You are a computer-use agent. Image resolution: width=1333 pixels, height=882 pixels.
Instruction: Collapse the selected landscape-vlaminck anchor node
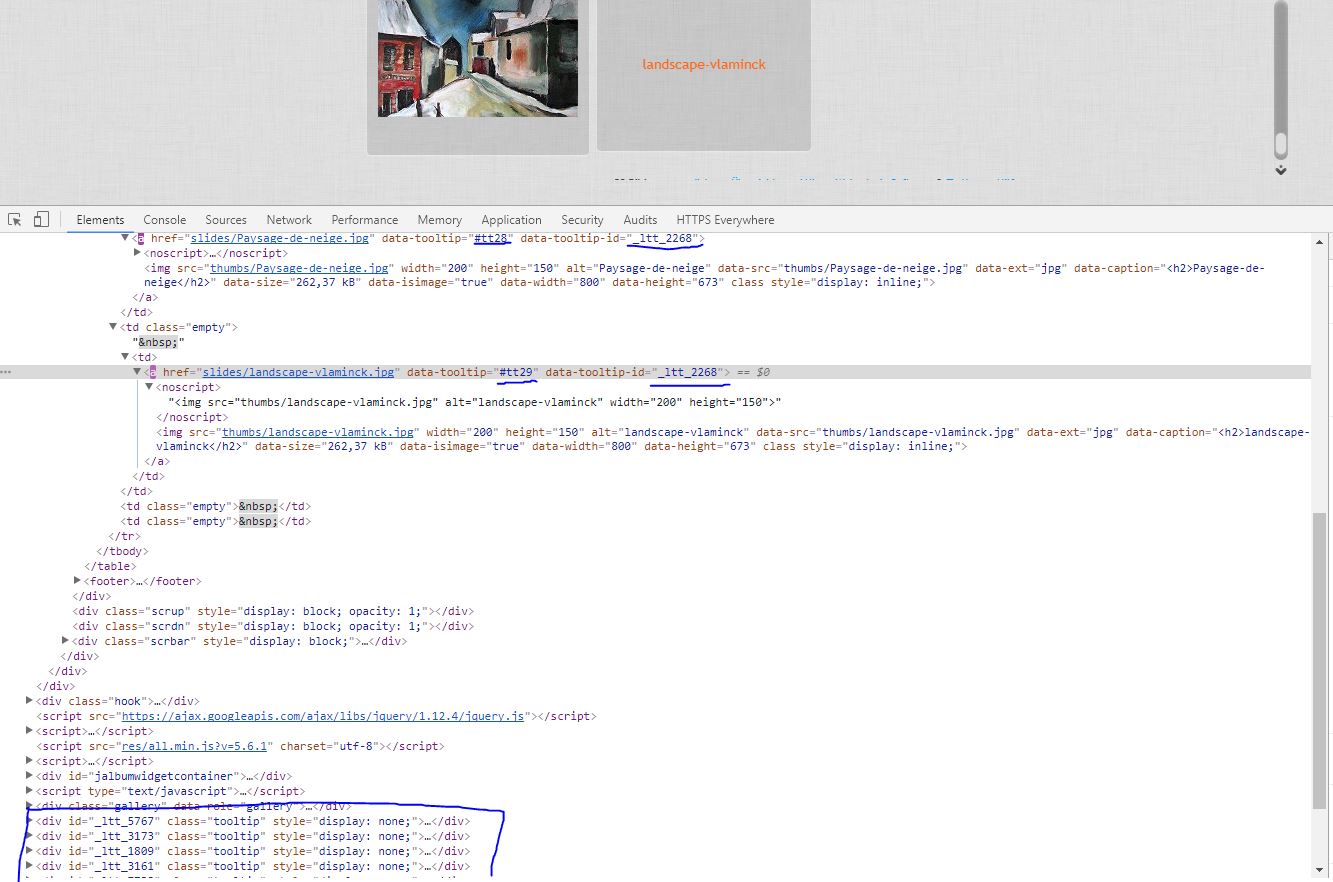(138, 372)
